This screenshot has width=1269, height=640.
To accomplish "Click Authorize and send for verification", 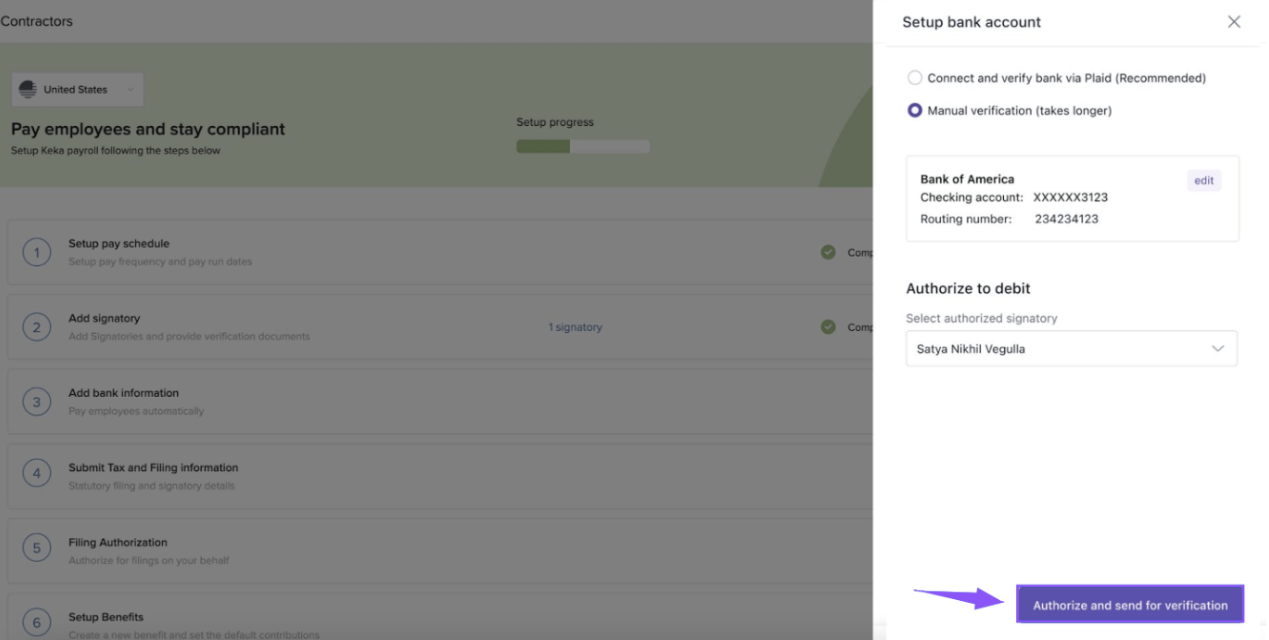I will [x=1130, y=605].
